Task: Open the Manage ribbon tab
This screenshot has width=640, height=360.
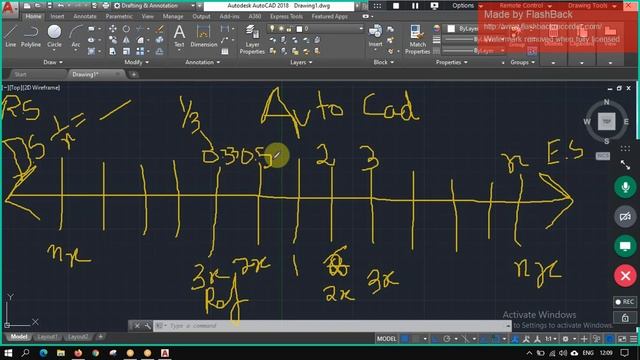Action: [173, 16]
